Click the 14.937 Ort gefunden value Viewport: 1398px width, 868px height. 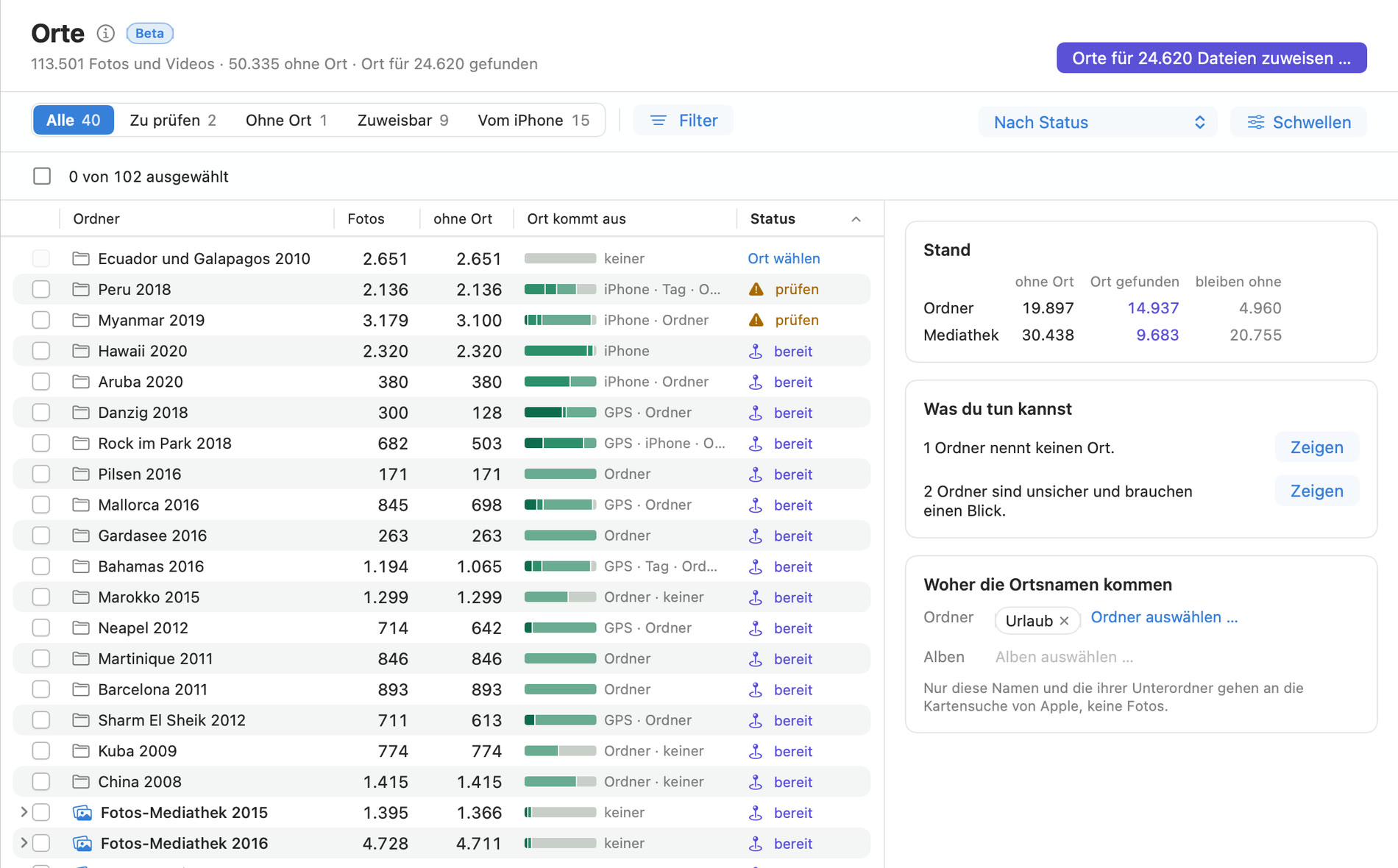[1153, 308]
